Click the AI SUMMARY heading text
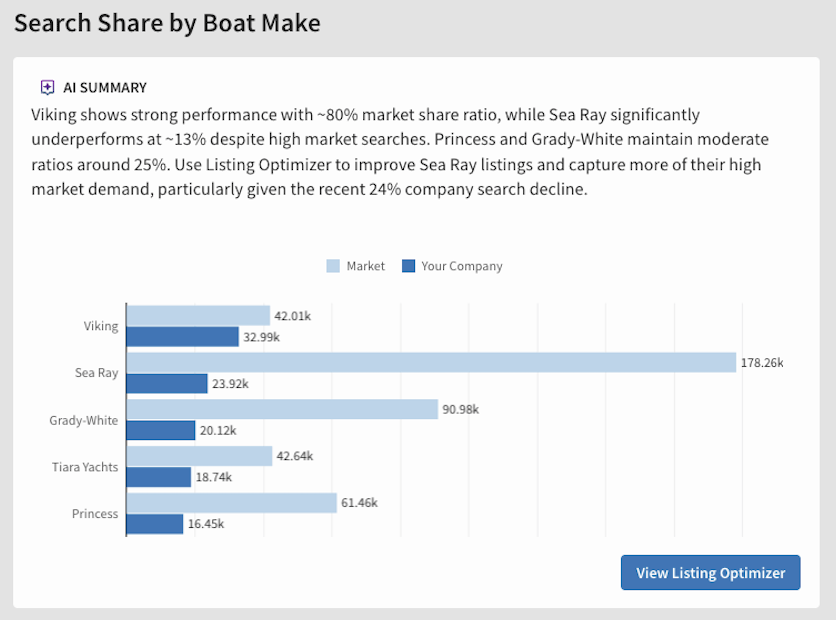The image size is (836, 620). (x=105, y=87)
